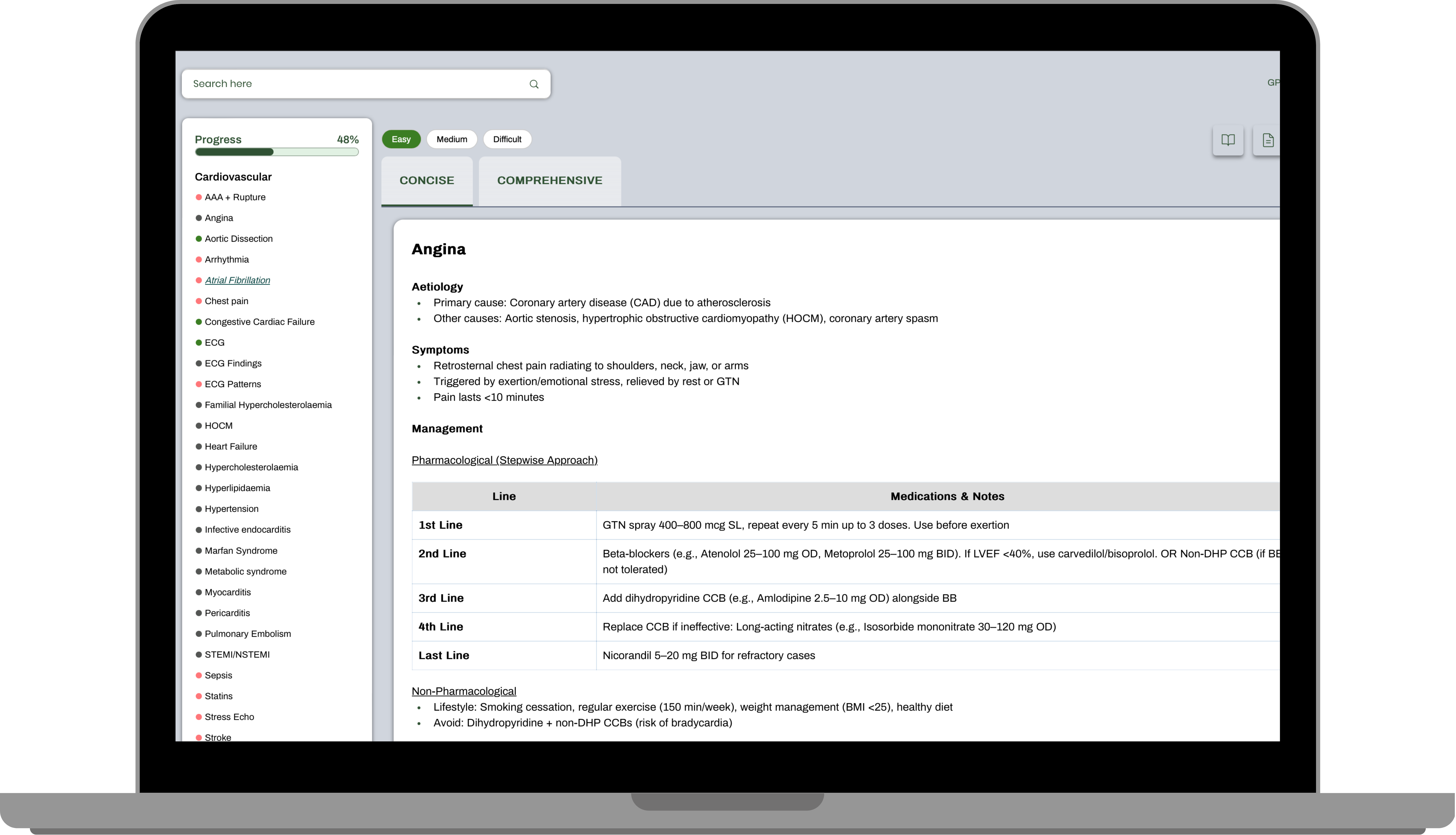Switch to the COMPREHENSIVE tab
Screen dimensions: 1456x835
click(550, 181)
